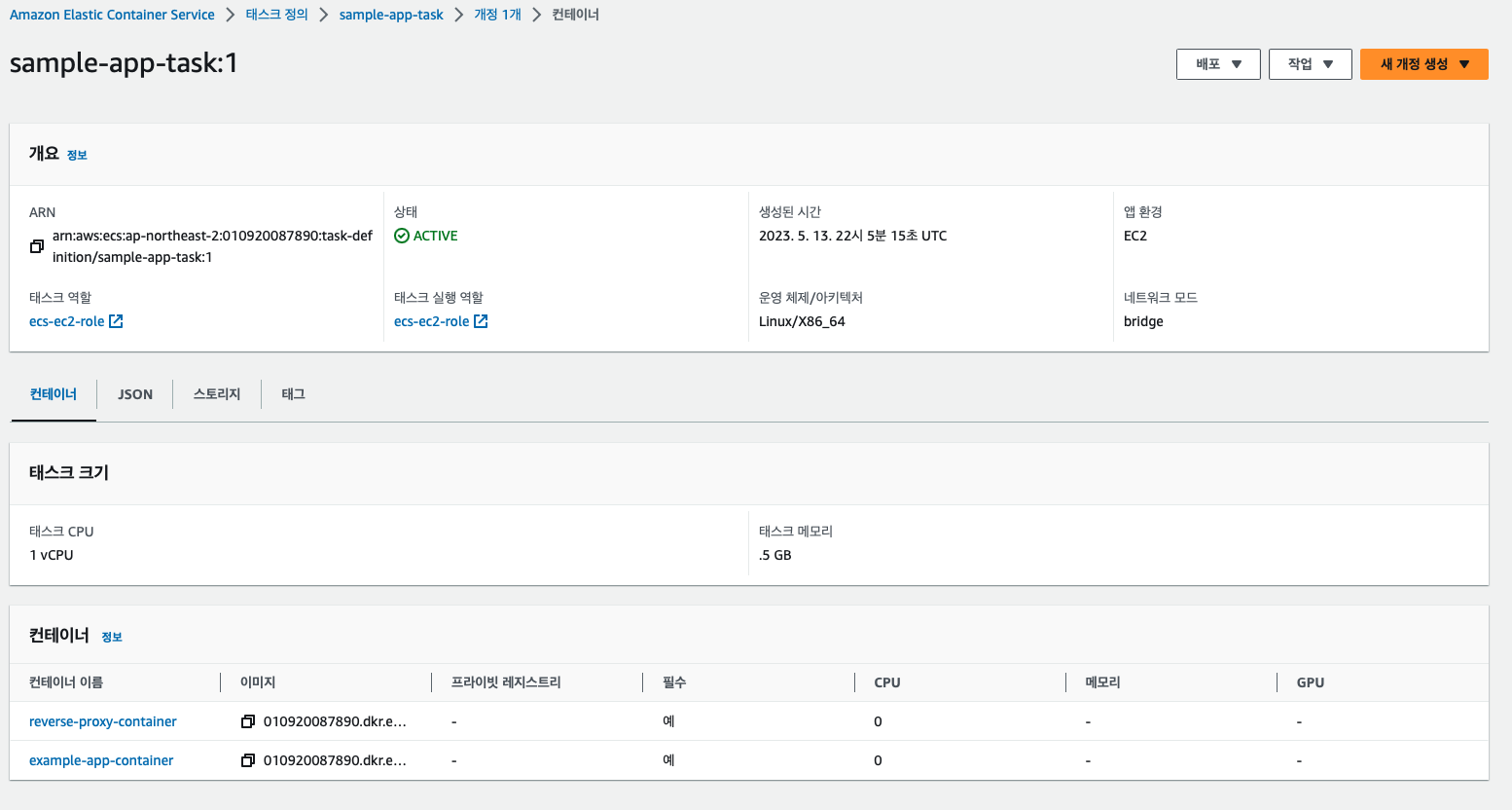
Task: Open the 배포 dropdown button
Action: click(x=1218, y=64)
